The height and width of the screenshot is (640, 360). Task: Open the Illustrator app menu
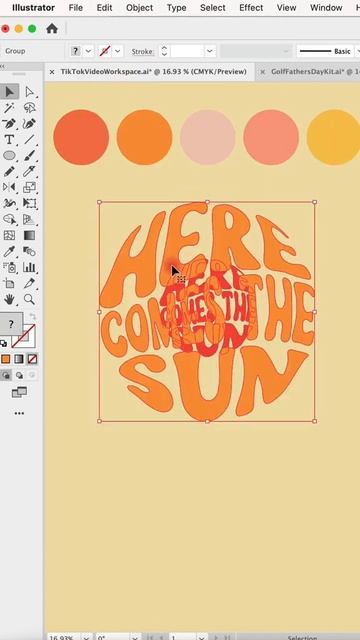33,8
